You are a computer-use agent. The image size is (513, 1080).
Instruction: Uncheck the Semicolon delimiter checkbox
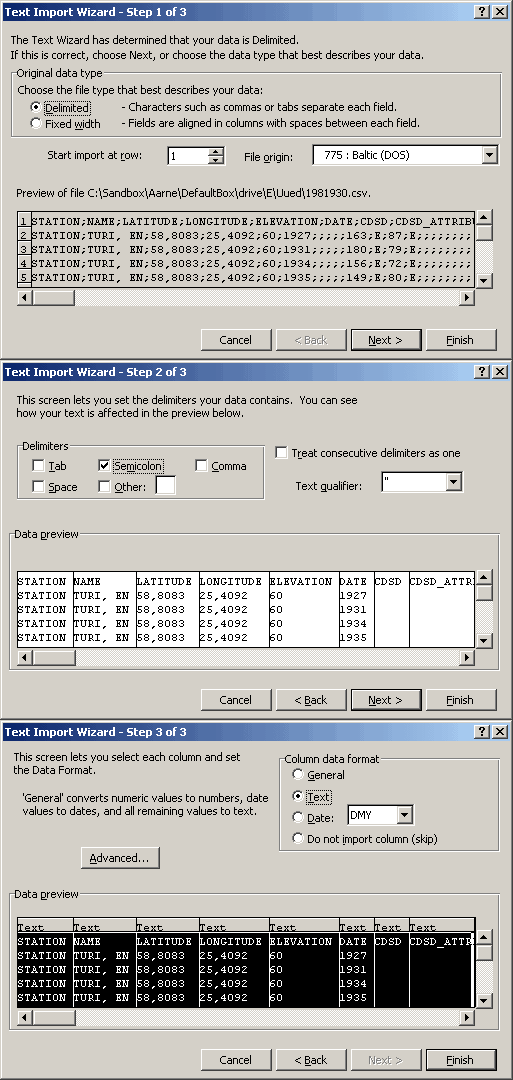(104, 466)
